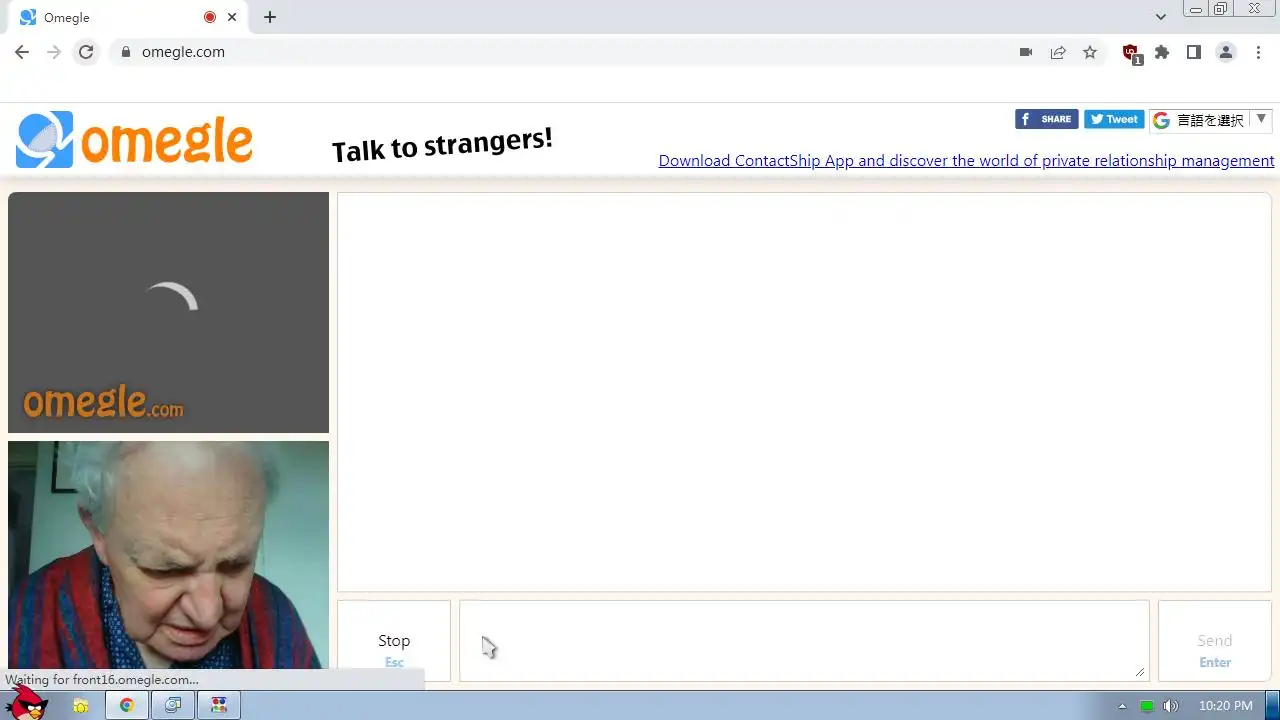Bookmark this page with the star icon
Image resolution: width=1280 pixels, height=720 pixels.
[1090, 52]
